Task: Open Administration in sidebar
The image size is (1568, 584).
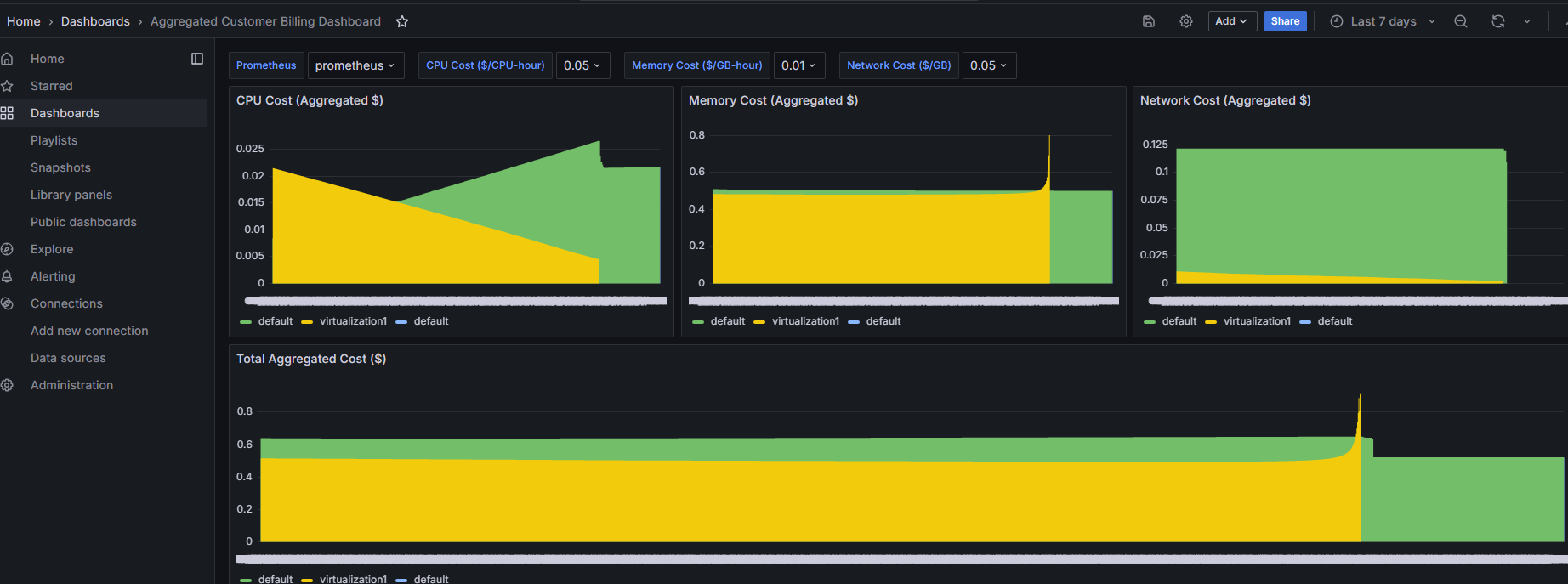Action: point(71,385)
